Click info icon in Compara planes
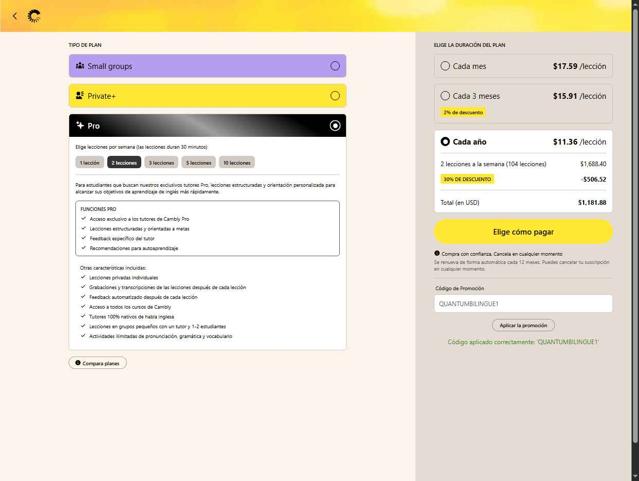 click(78, 362)
